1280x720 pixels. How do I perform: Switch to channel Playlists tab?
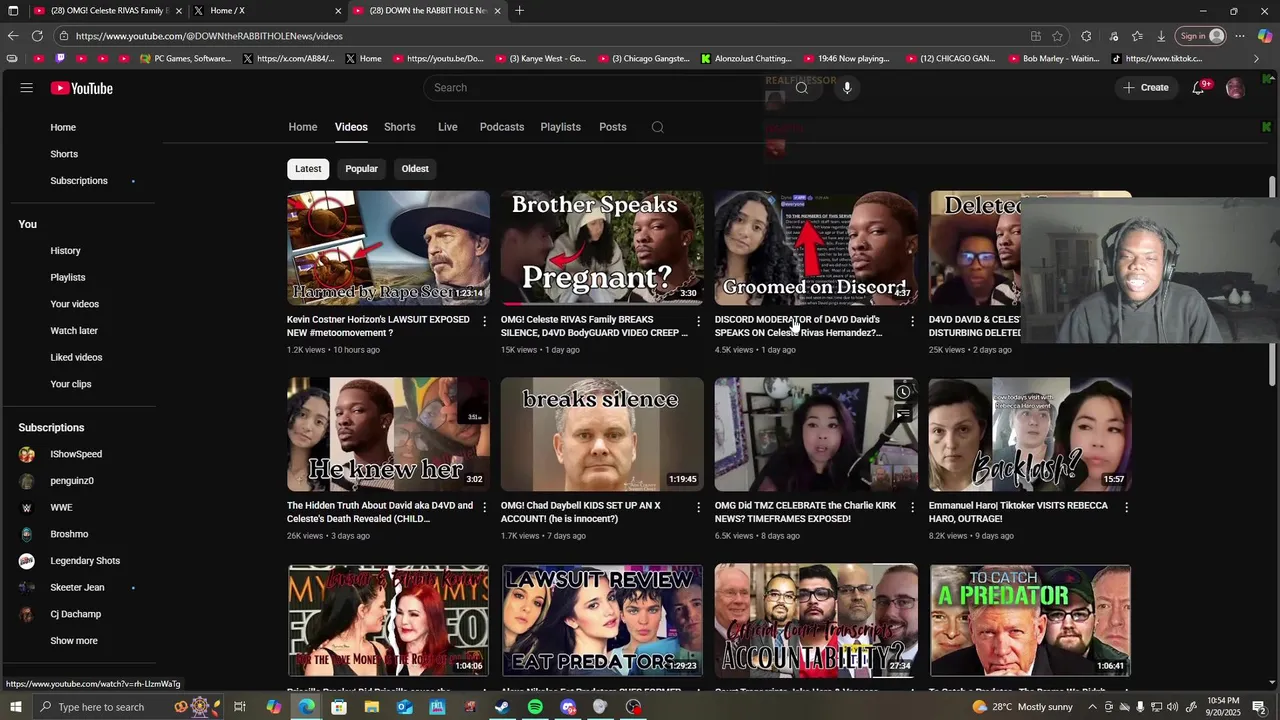click(x=560, y=127)
